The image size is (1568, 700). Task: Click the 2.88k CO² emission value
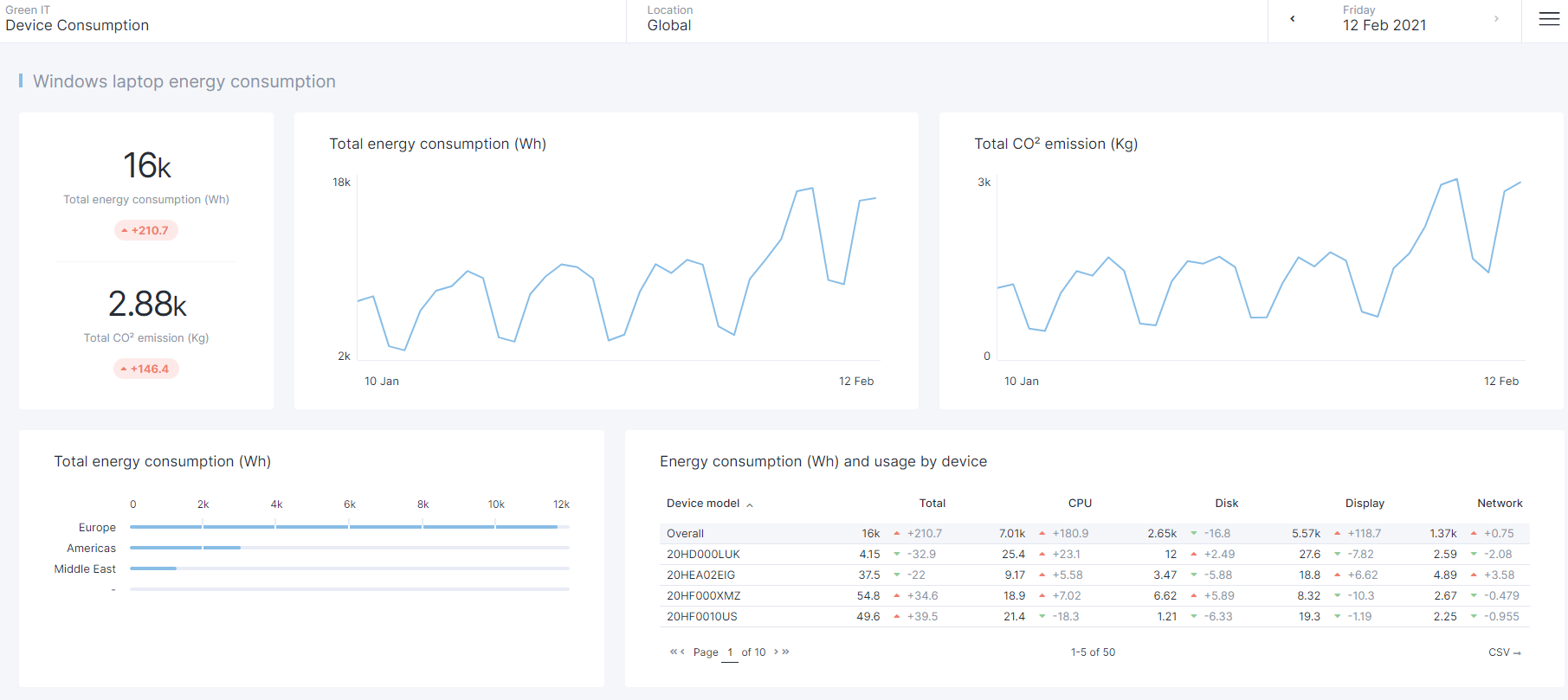tap(146, 304)
